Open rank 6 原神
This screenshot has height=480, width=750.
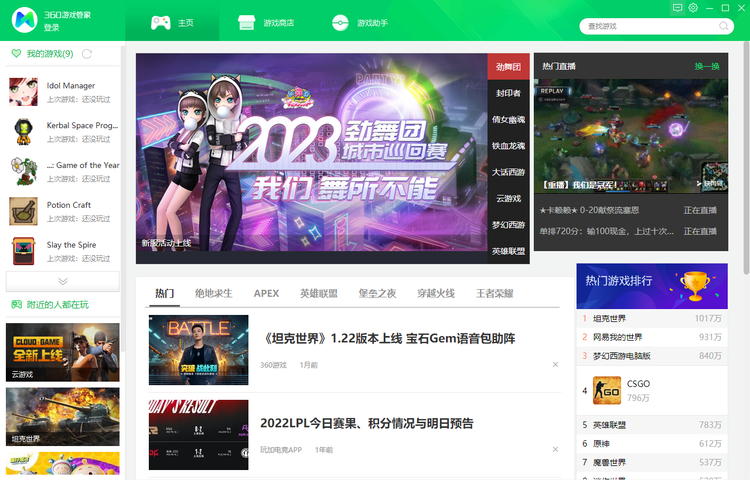[652, 444]
